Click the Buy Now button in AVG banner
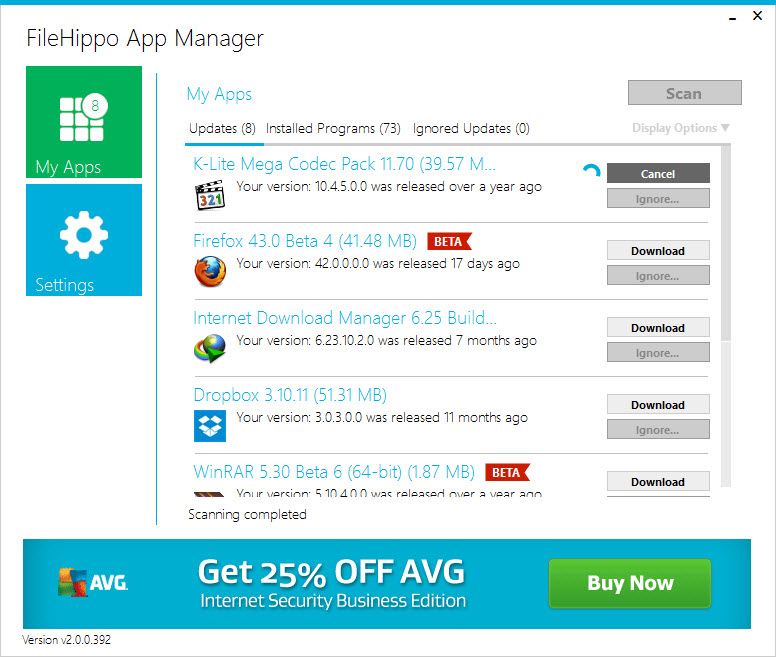The image size is (776, 657). tap(630, 583)
